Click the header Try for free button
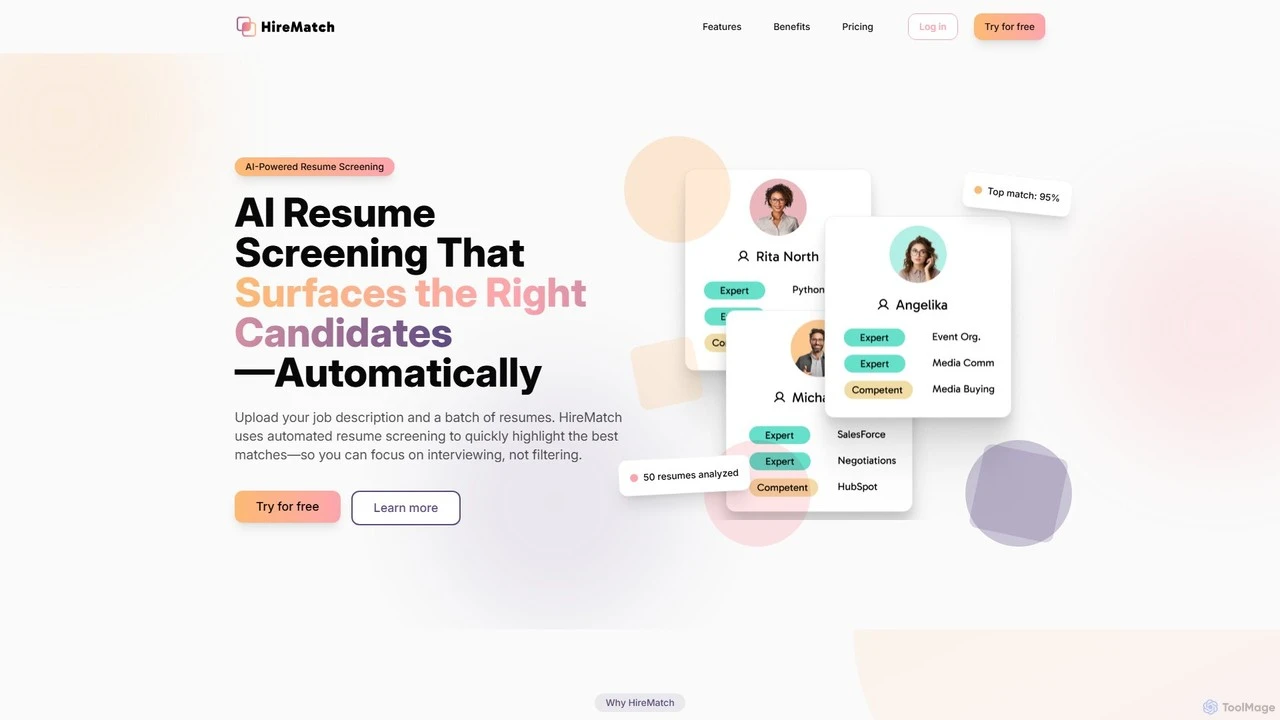Viewport: 1280px width, 720px height. coord(1009,27)
